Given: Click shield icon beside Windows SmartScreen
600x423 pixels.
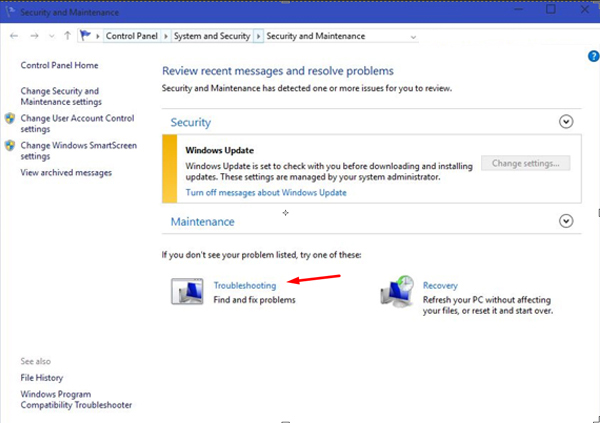Looking at the screenshot, I should [10, 145].
